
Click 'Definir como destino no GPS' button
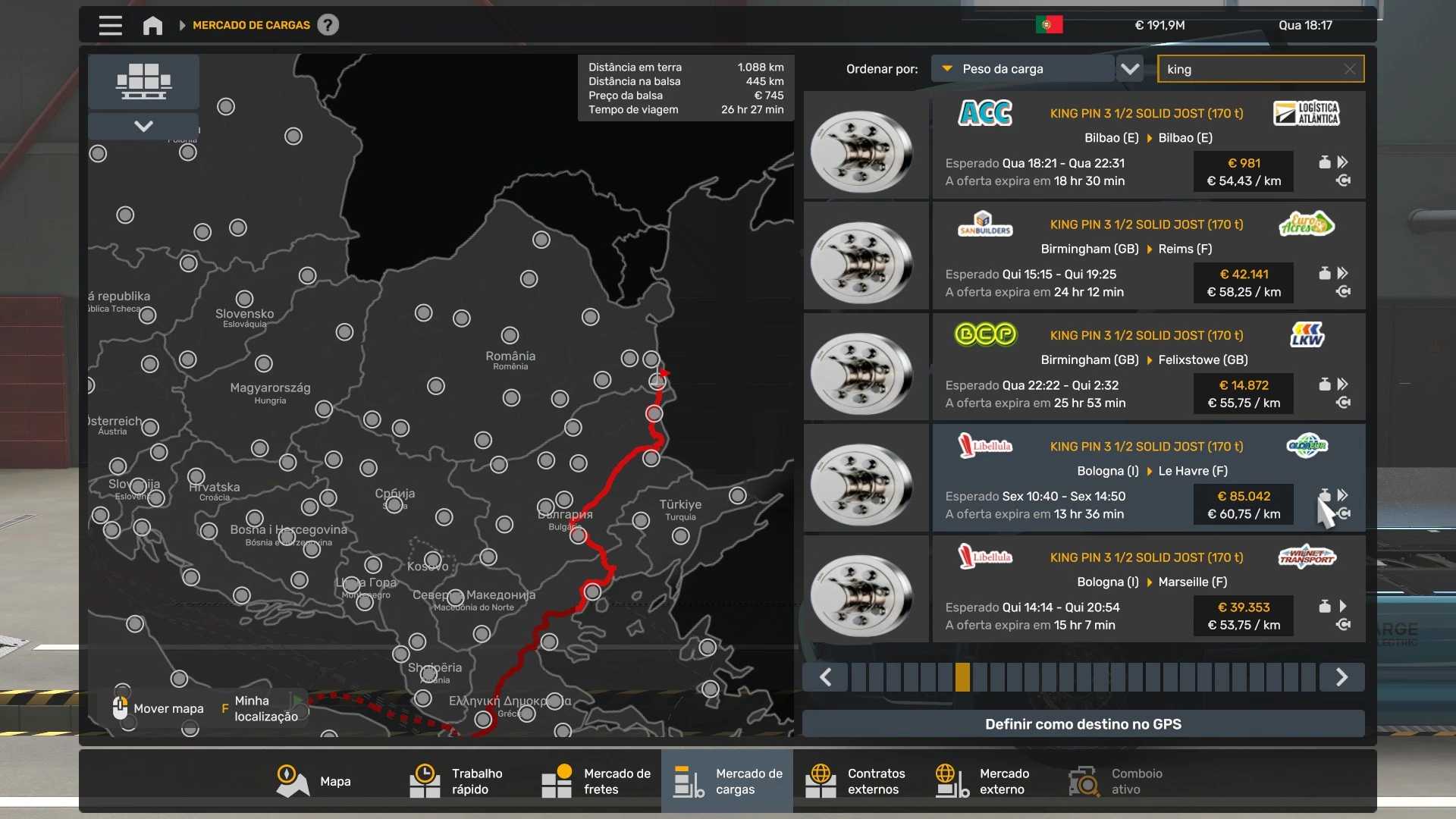click(1082, 723)
